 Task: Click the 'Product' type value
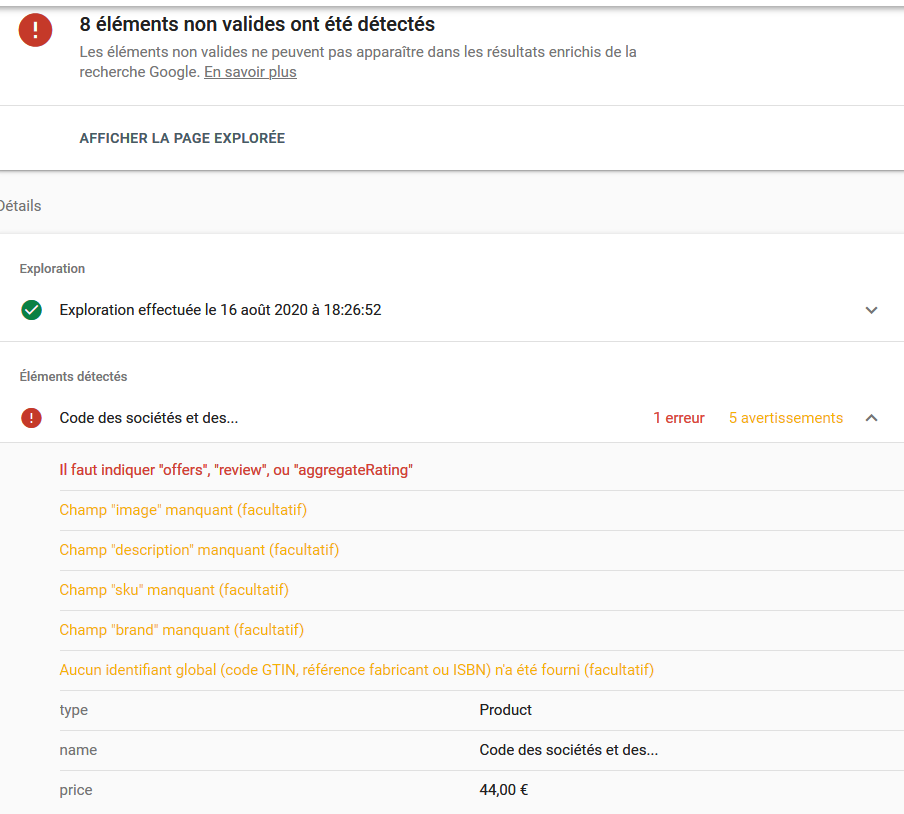506,710
